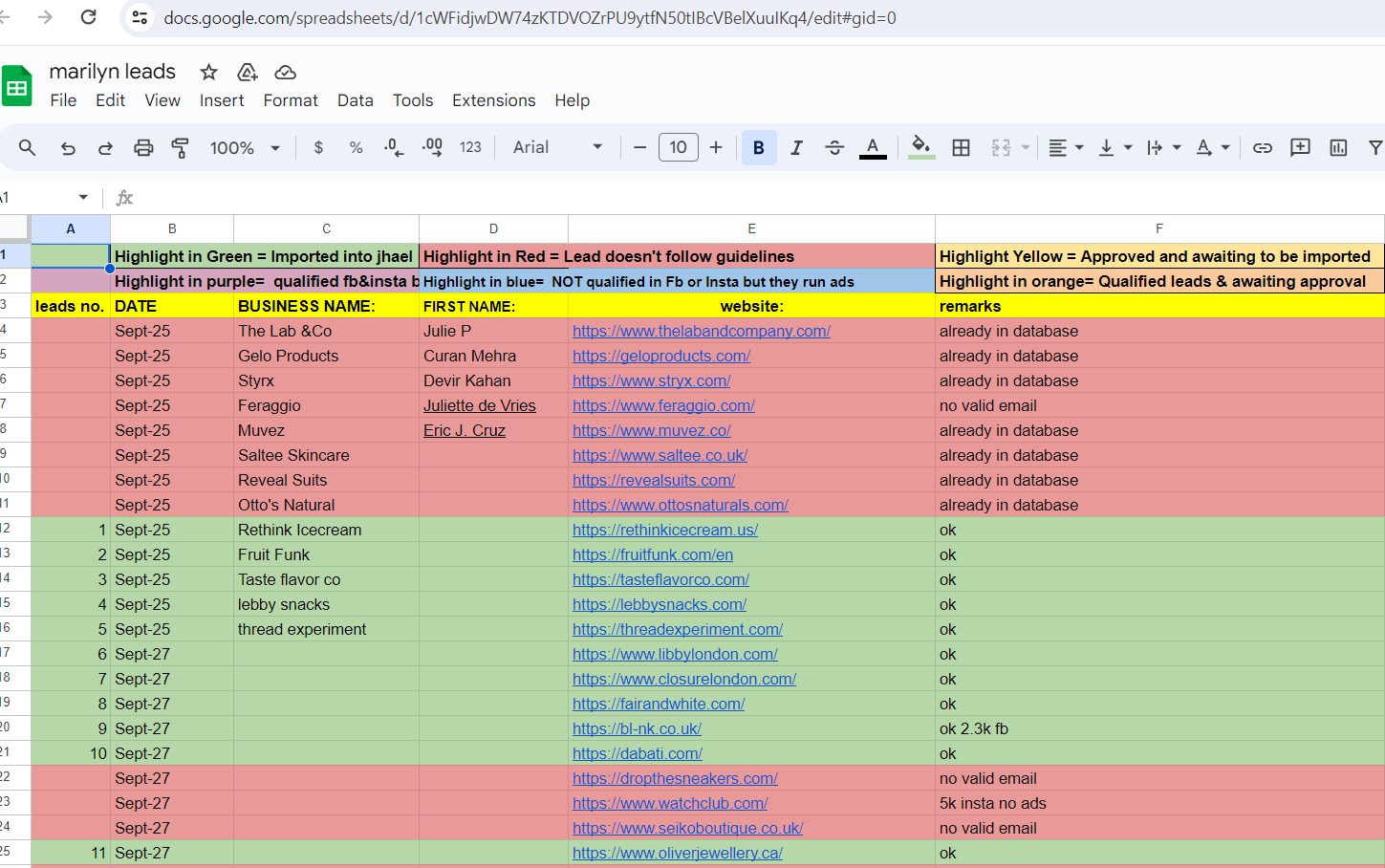Image resolution: width=1385 pixels, height=868 pixels.
Task: Open the text rotation dropdown
Action: (1212, 147)
